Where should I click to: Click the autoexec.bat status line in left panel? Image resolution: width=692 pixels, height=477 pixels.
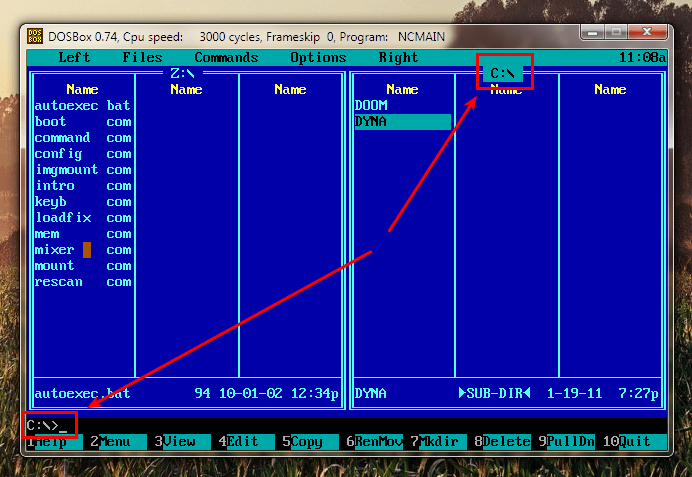[187, 394]
